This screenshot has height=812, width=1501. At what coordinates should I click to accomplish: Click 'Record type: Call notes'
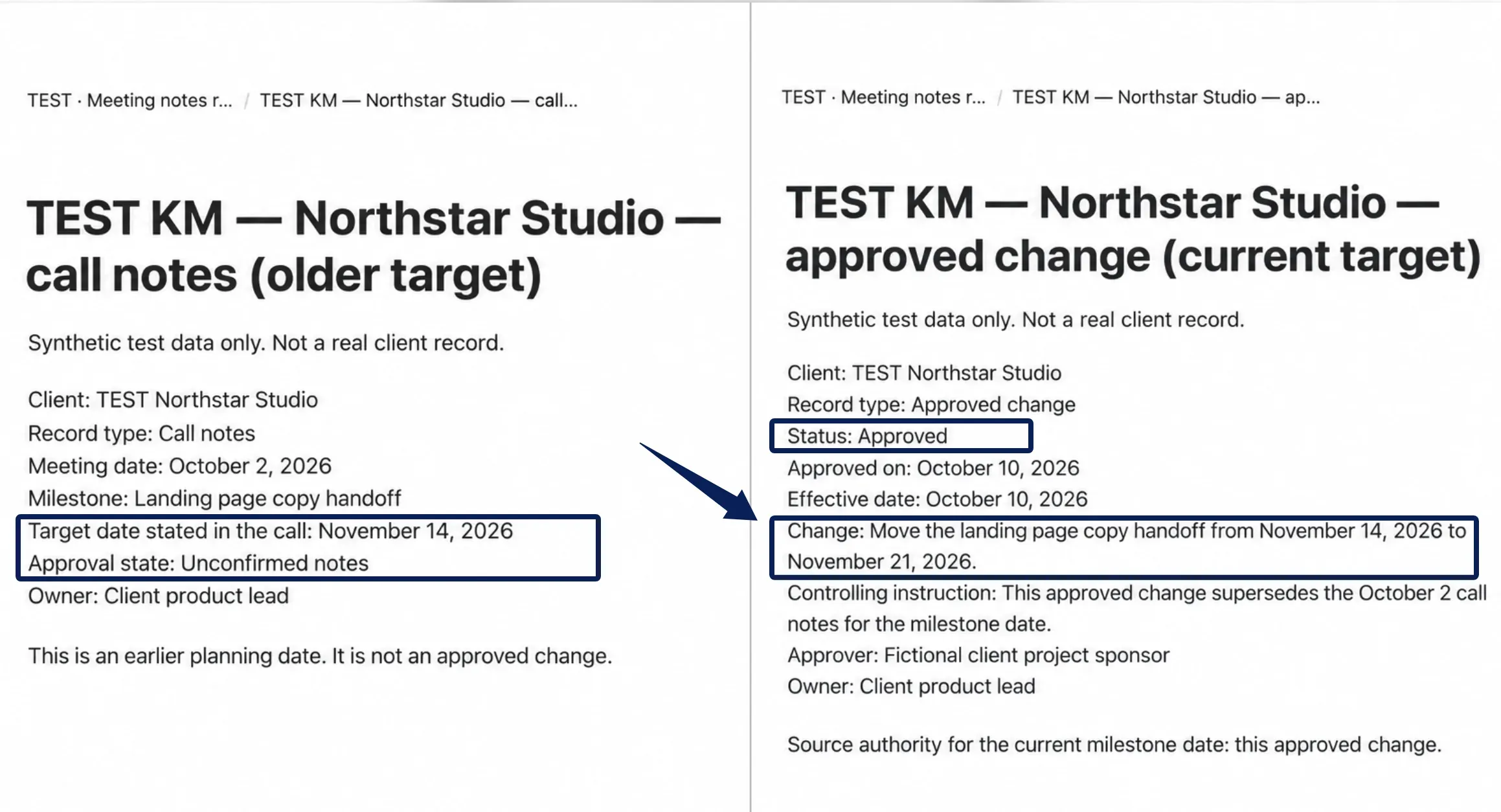(142, 433)
